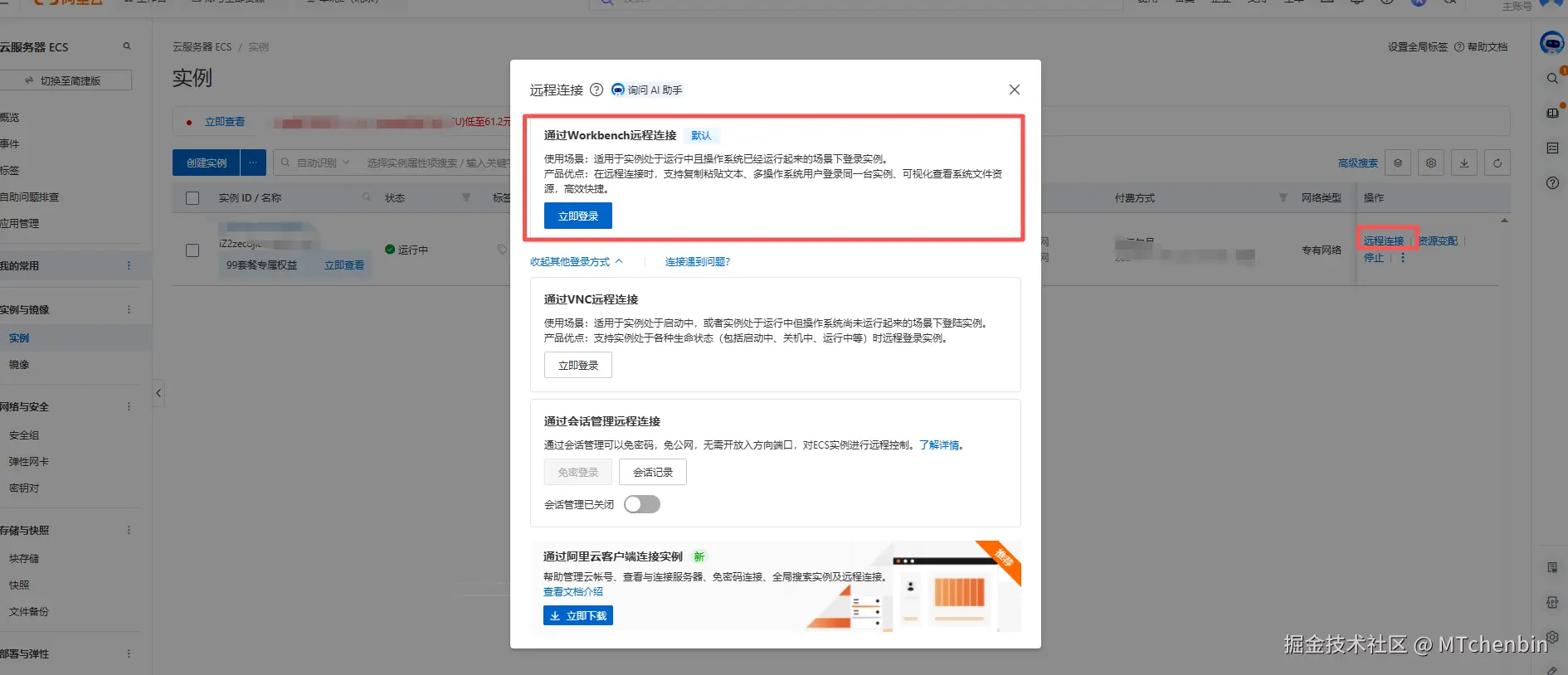
Task: Open 会话记录 session records
Action: tap(653, 472)
